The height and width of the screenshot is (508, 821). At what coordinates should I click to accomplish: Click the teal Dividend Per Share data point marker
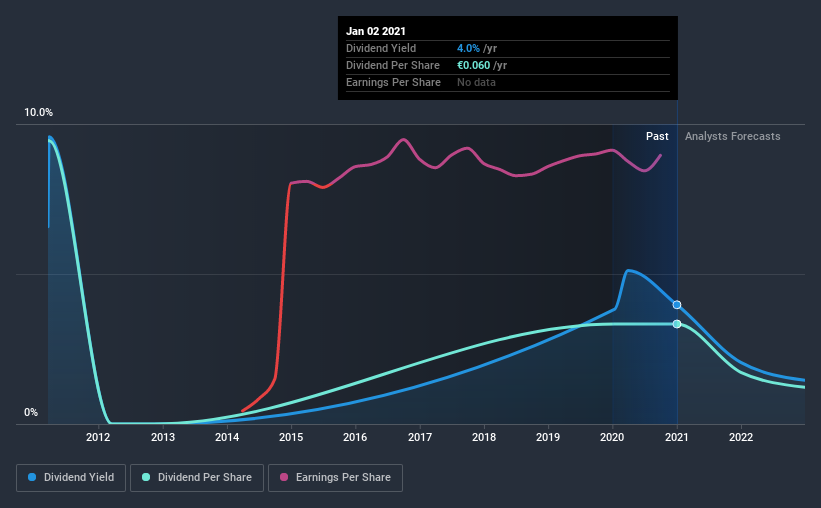click(x=677, y=324)
